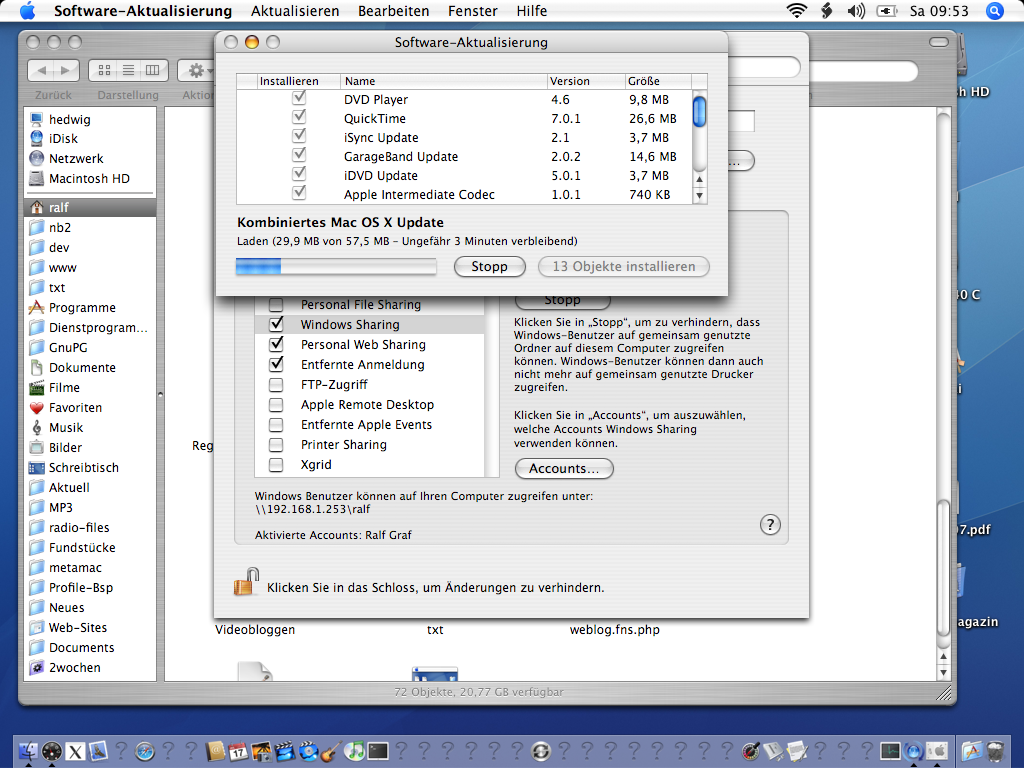This screenshot has width=1024, height=768.
Task: Click the lock icon to prevent changes
Action: coord(246,582)
